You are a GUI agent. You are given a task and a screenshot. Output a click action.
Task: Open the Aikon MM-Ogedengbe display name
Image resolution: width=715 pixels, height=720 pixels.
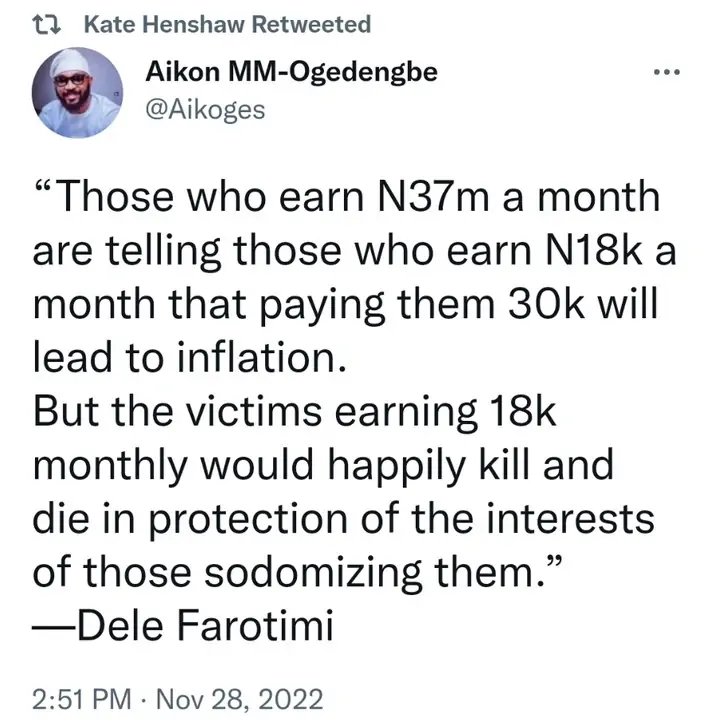point(292,73)
